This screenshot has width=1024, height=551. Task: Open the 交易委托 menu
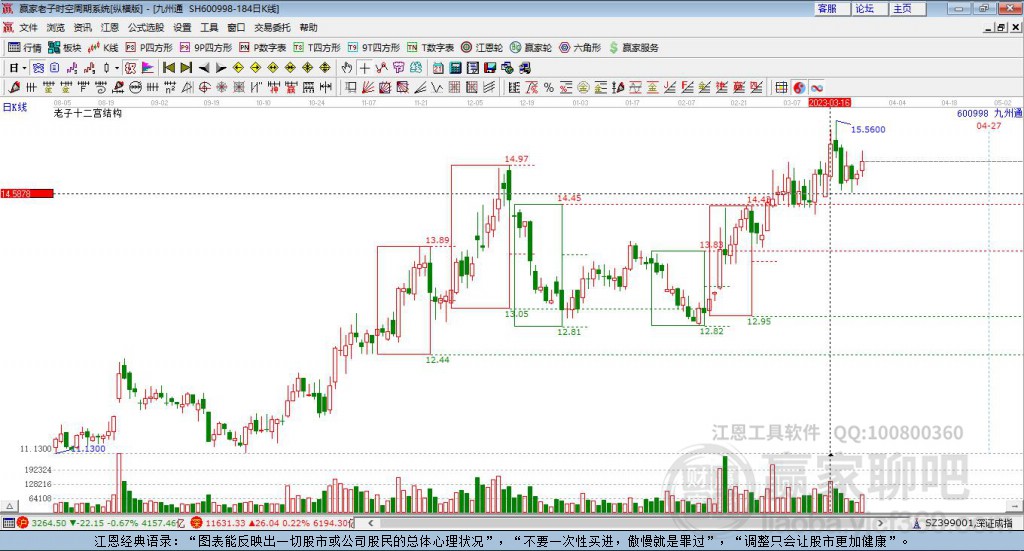pyautogui.click(x=272, y=27)
